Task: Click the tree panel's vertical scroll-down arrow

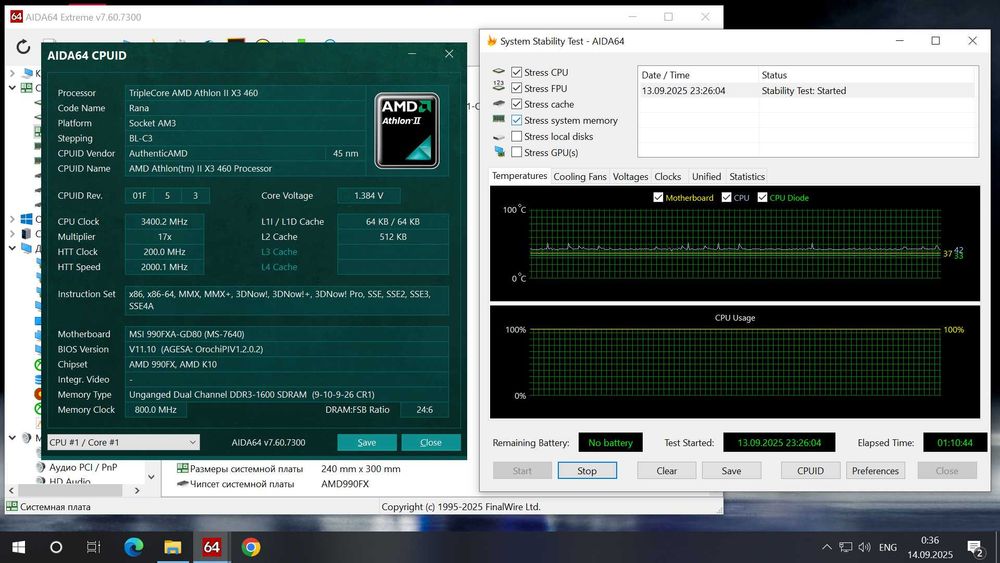Action: [x=151, y=476]
